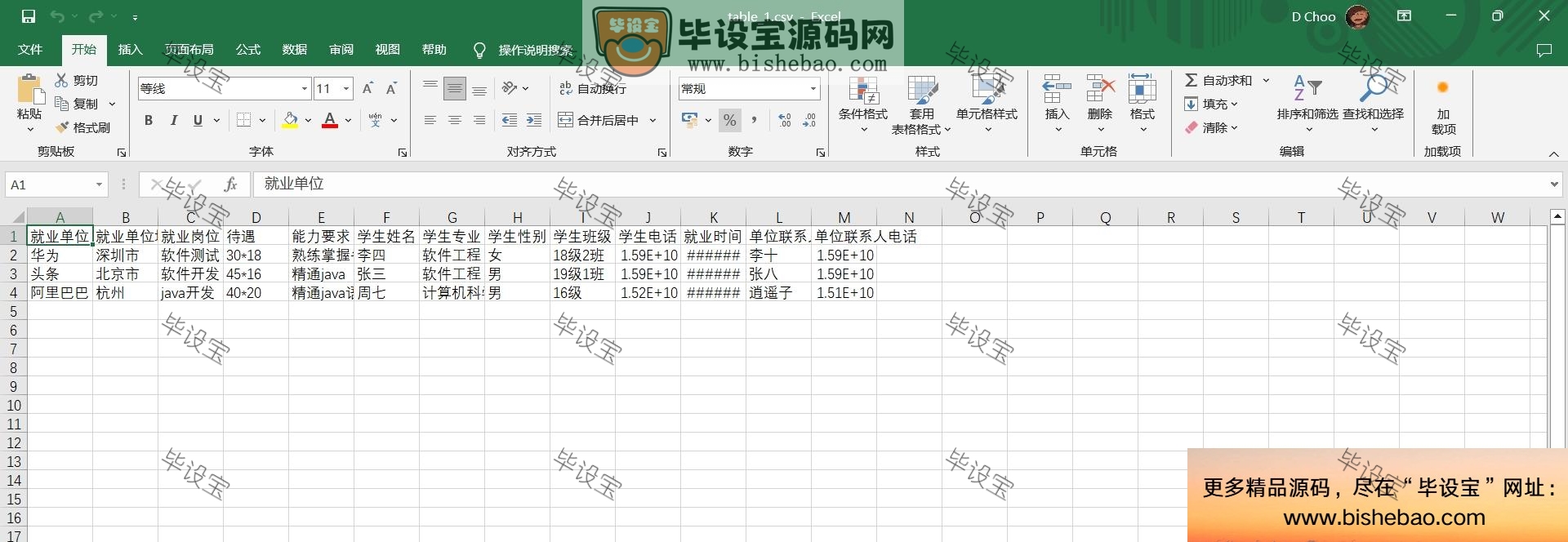Expand the Merge and Center dropdown arrow
This screenshot has height=542, width=1568.
coord(653,120)
